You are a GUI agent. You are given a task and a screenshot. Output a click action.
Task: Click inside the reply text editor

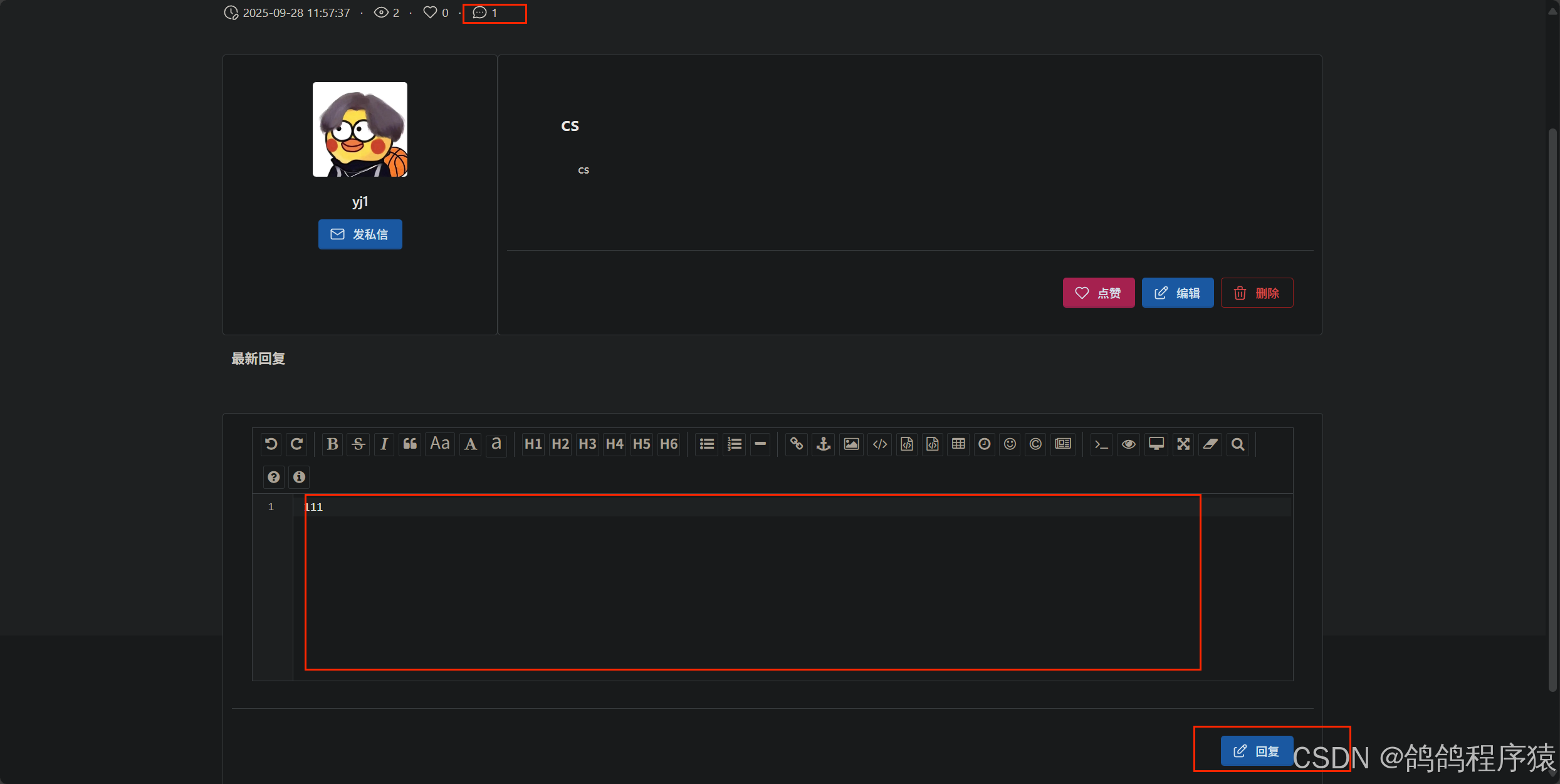[x=752, y=583]
